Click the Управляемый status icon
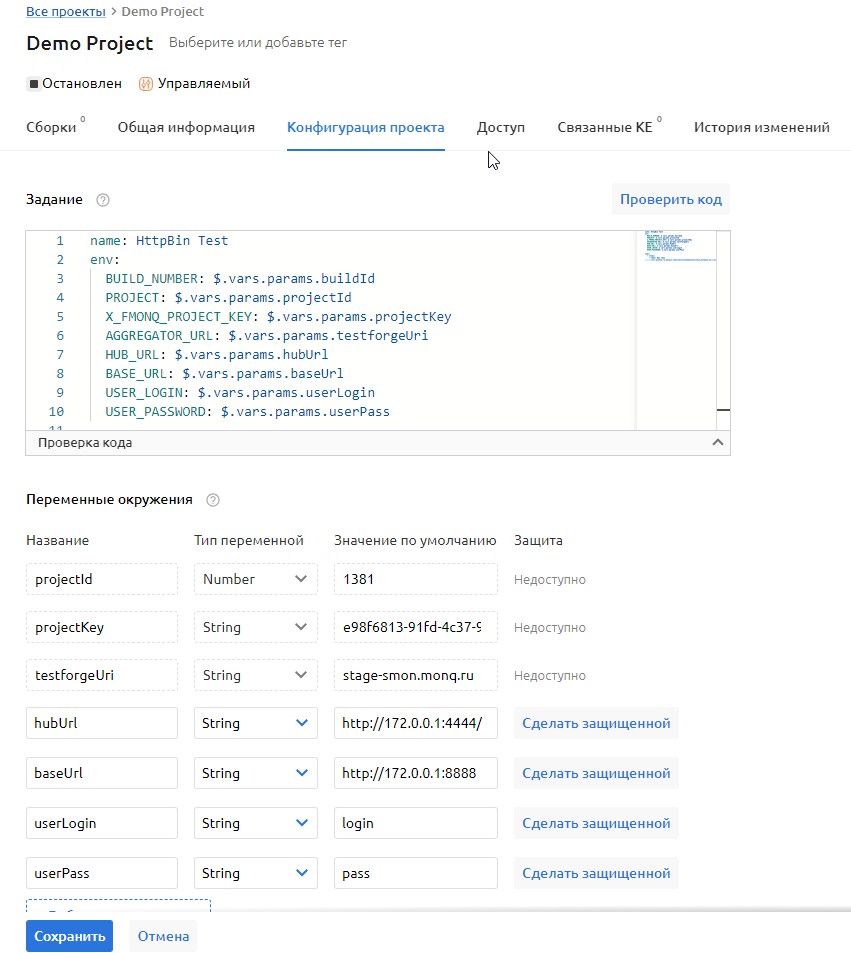The height and width of the screenshot is (953, 851). click(x=145, y=84)
